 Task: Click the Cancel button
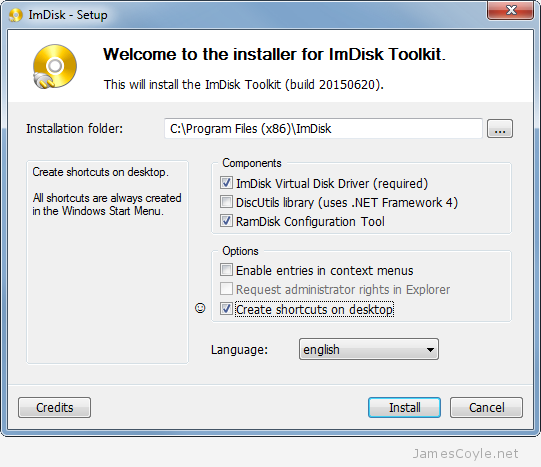click(486, 407)
